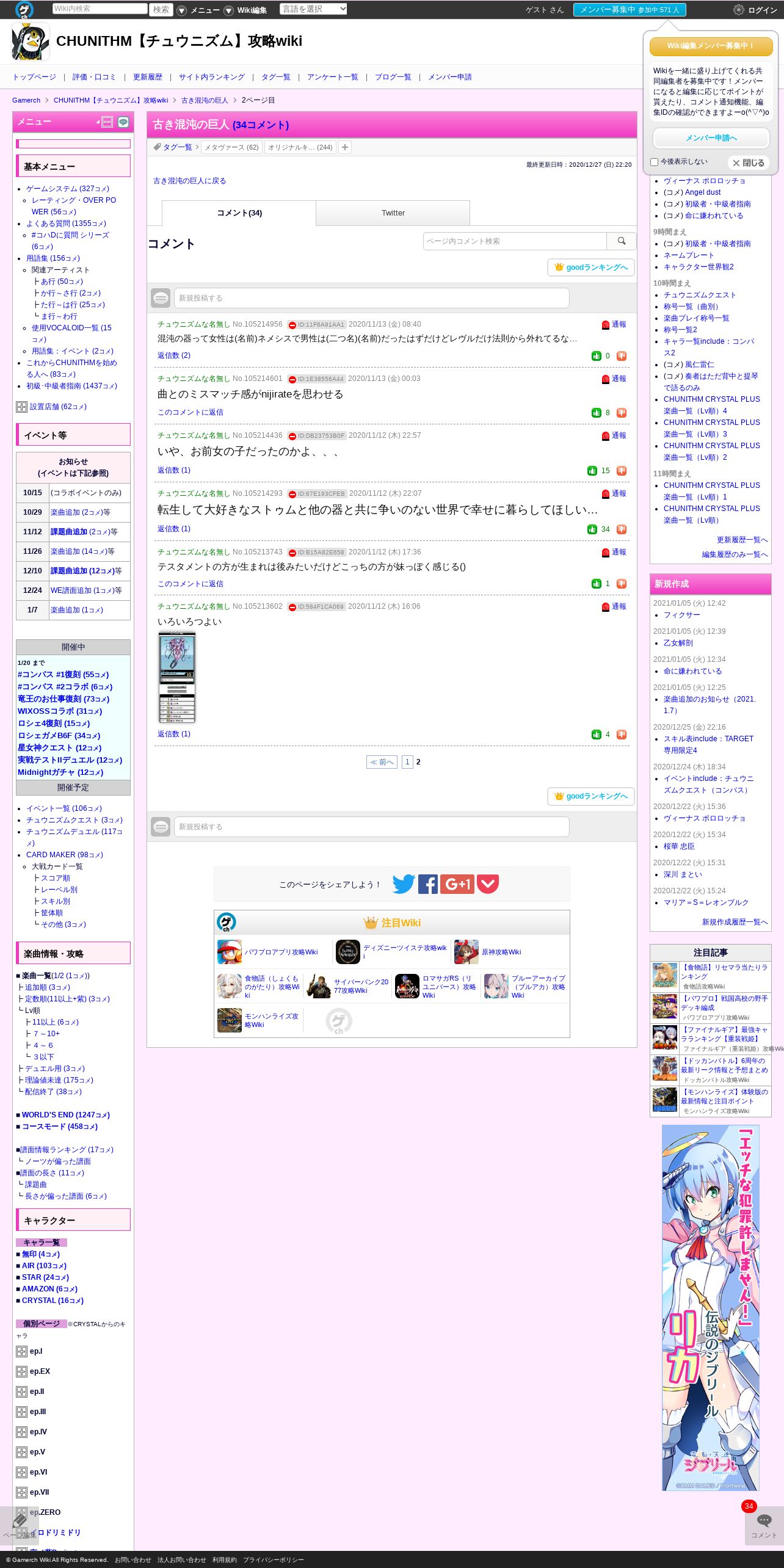The height and width of the screenshot is (1568, 784).
Task: Open the 言語を選択 language combo box
Action: pos(313,9)
